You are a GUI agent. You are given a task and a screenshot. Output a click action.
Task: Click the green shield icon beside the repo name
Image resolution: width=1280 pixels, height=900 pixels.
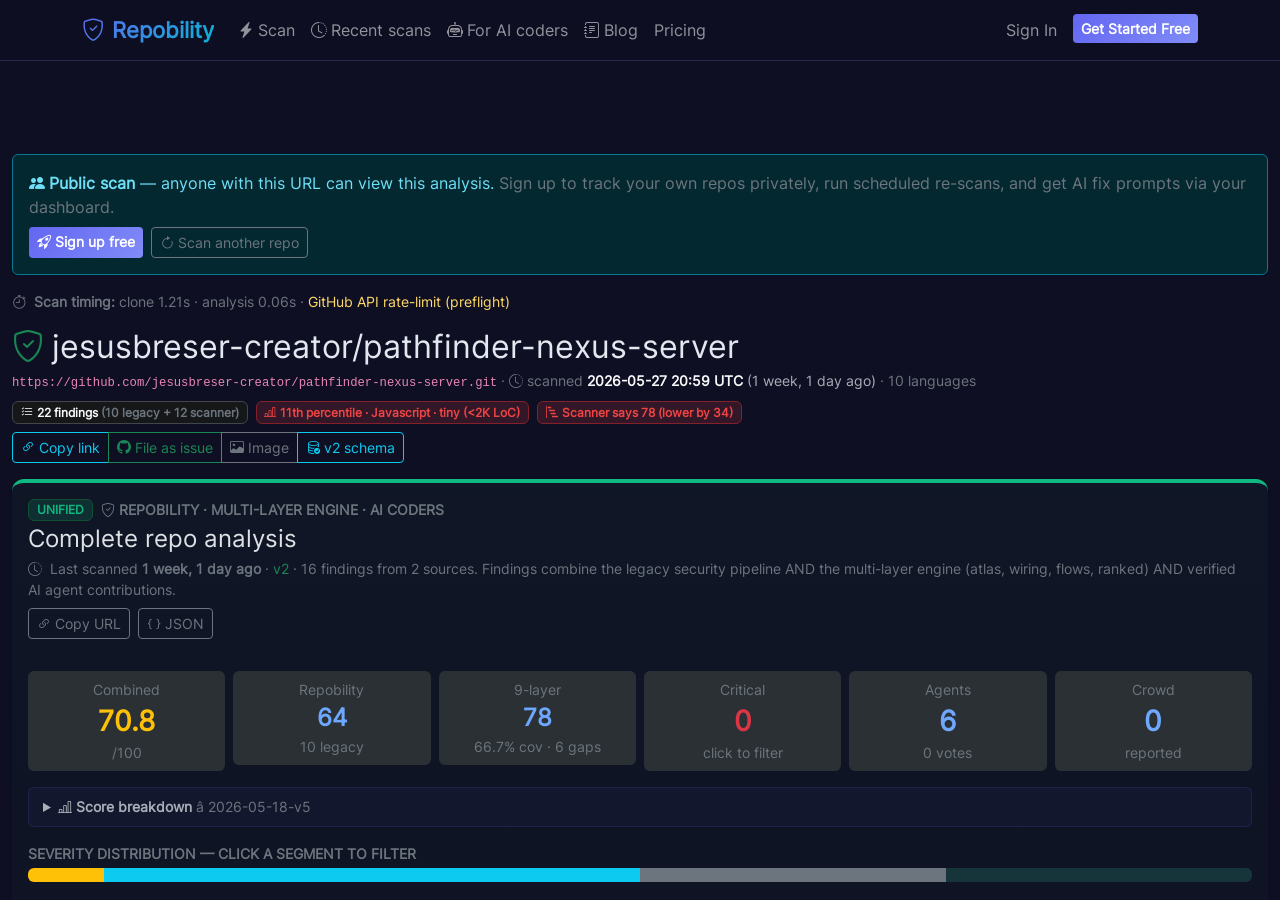[x=28, y=346]
